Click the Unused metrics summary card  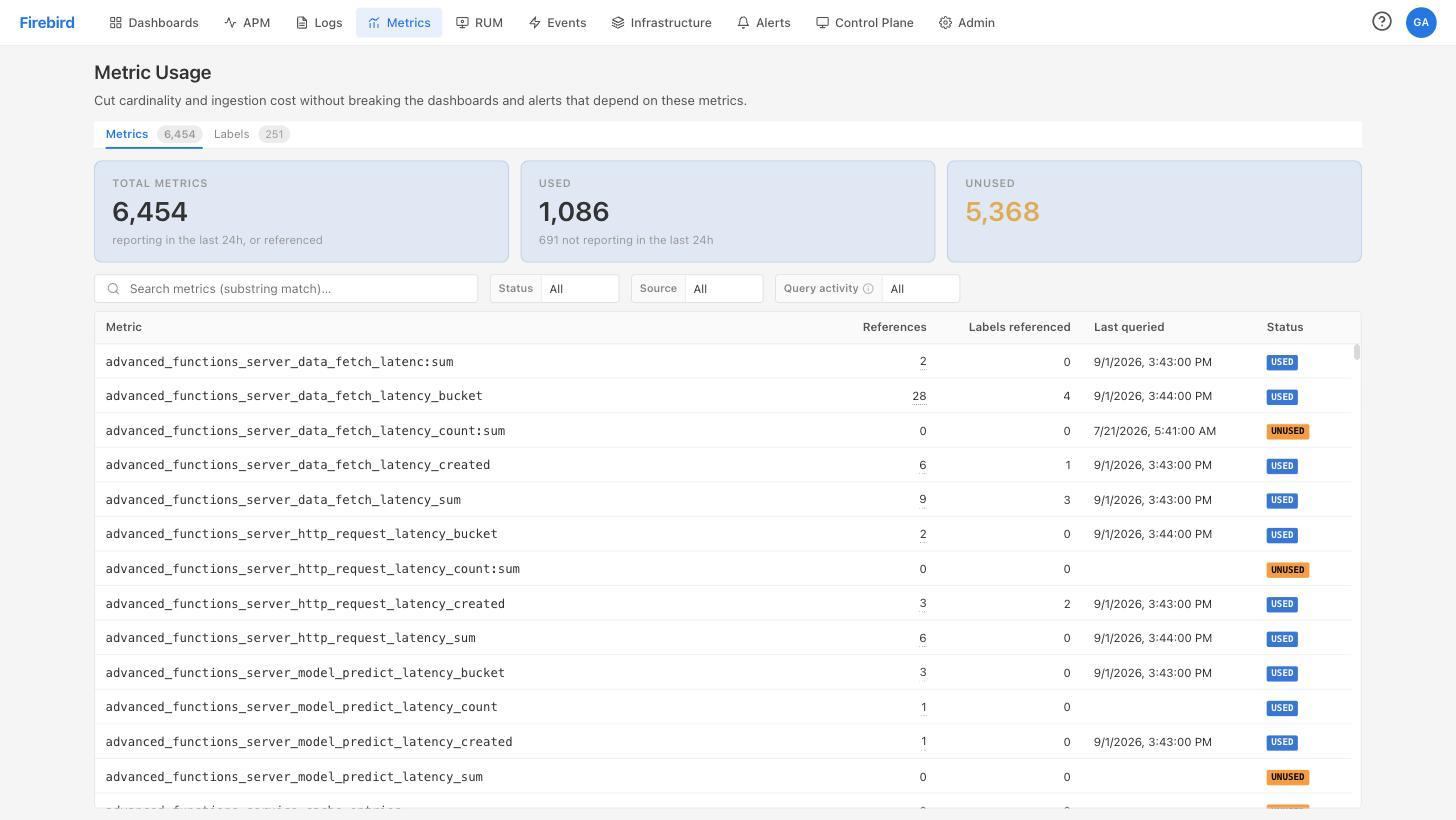(1154, 211)
